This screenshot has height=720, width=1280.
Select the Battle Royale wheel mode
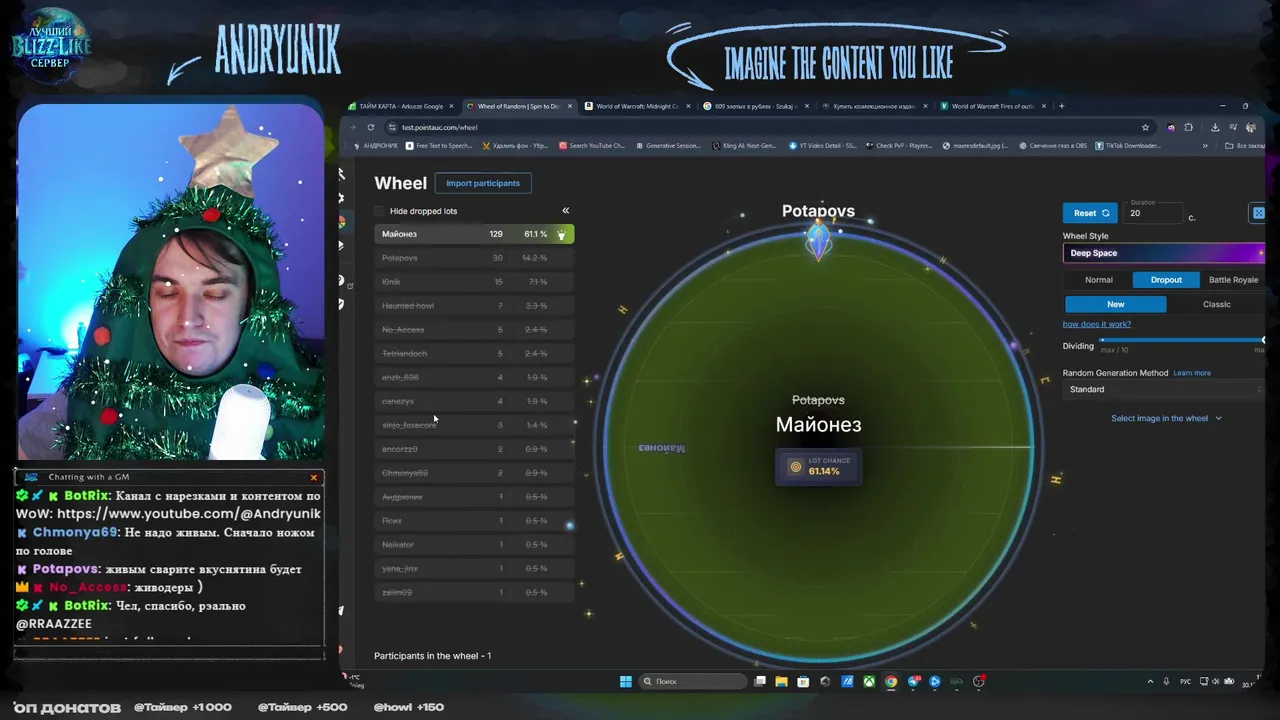point(1233,280)
